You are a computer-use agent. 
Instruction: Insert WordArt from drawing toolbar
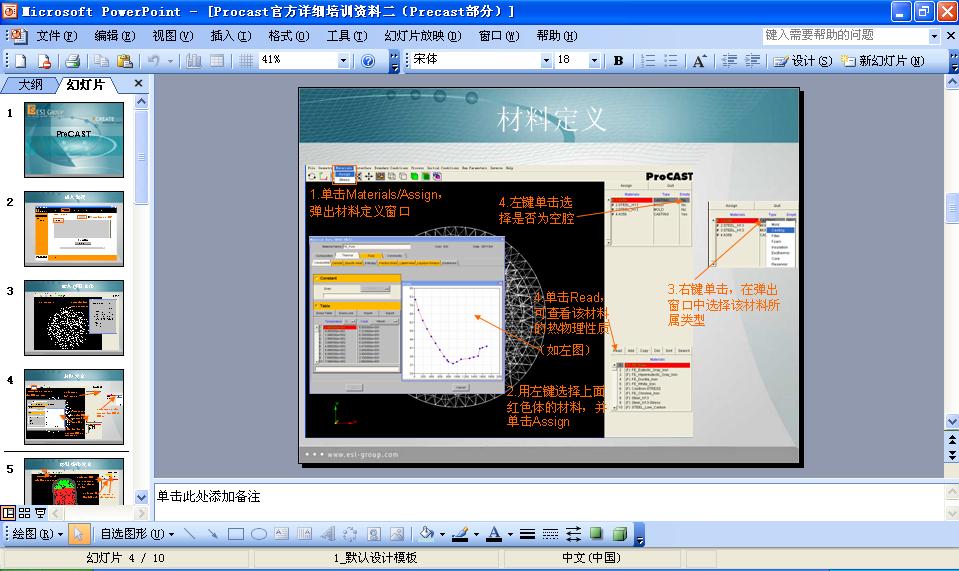coord(328,534)
